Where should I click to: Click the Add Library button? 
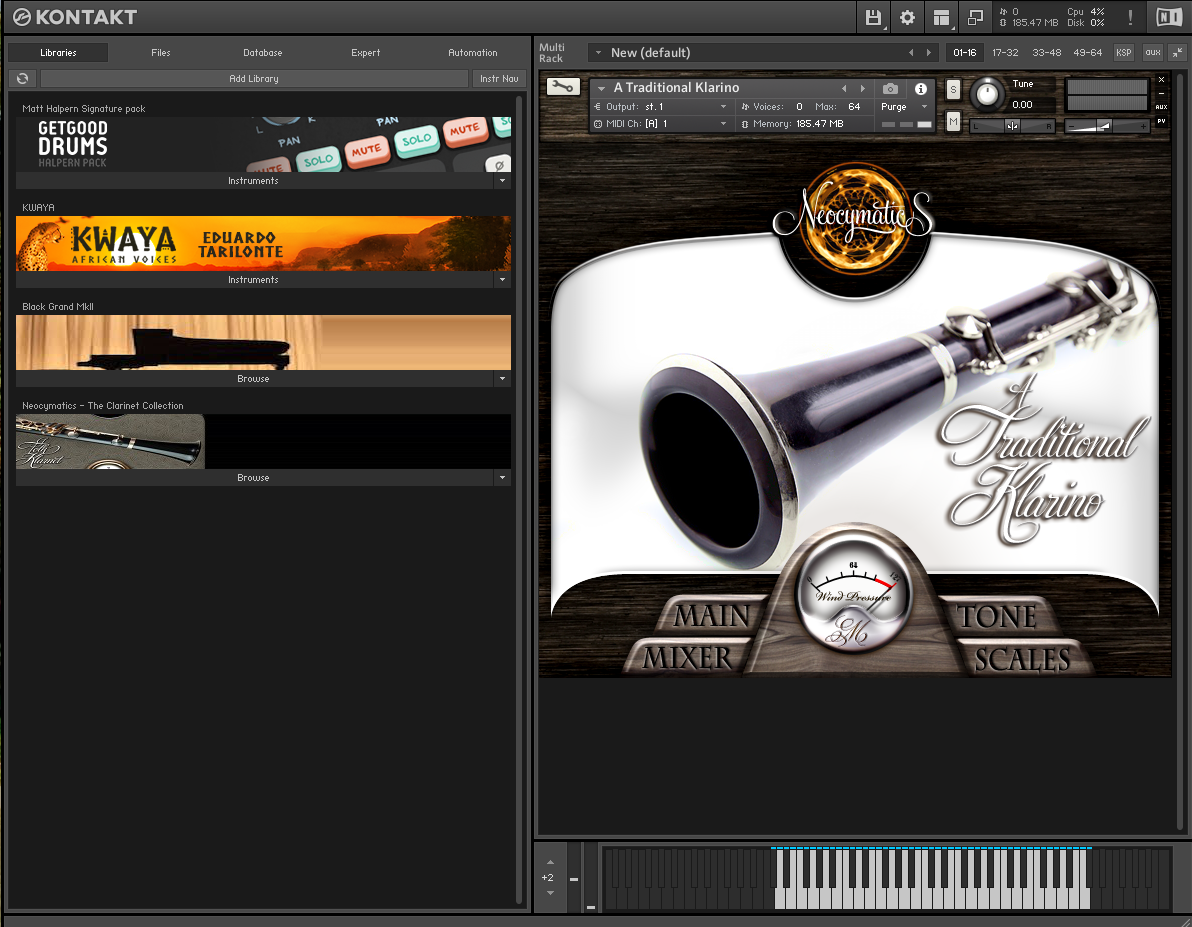tap(254, 78)
